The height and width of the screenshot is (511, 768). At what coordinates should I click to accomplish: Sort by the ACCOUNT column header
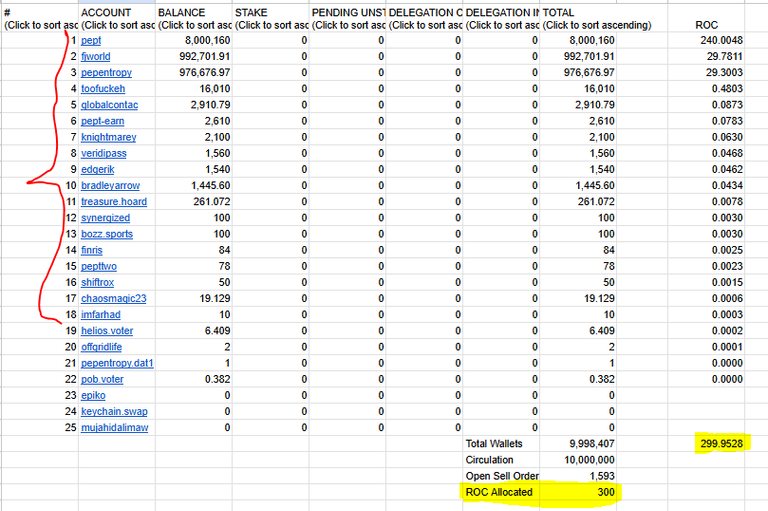pyautogui.click(x=117, y=19)
